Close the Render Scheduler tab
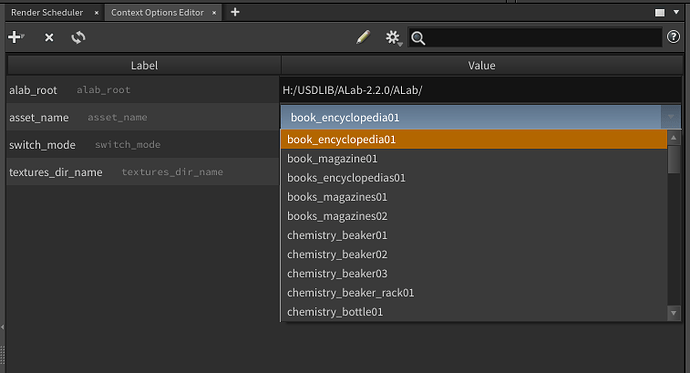690x373 pixels. coord(96,13)
